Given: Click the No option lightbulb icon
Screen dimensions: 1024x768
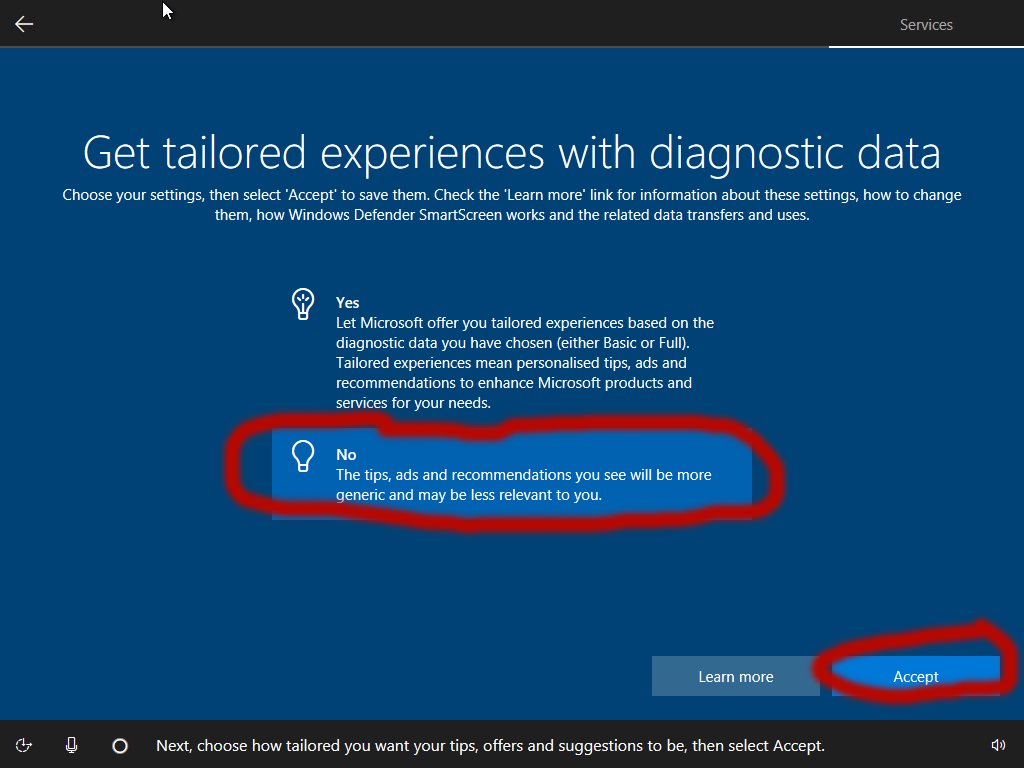Looking at the screenshot, I should click(x=303, y=456).
